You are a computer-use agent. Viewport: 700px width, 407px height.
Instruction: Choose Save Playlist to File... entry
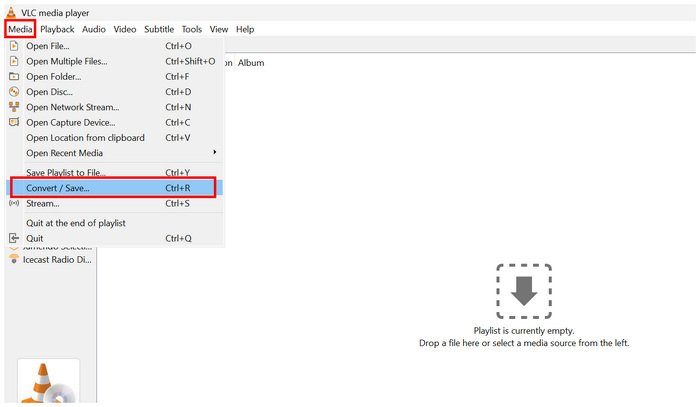[114, 172]
